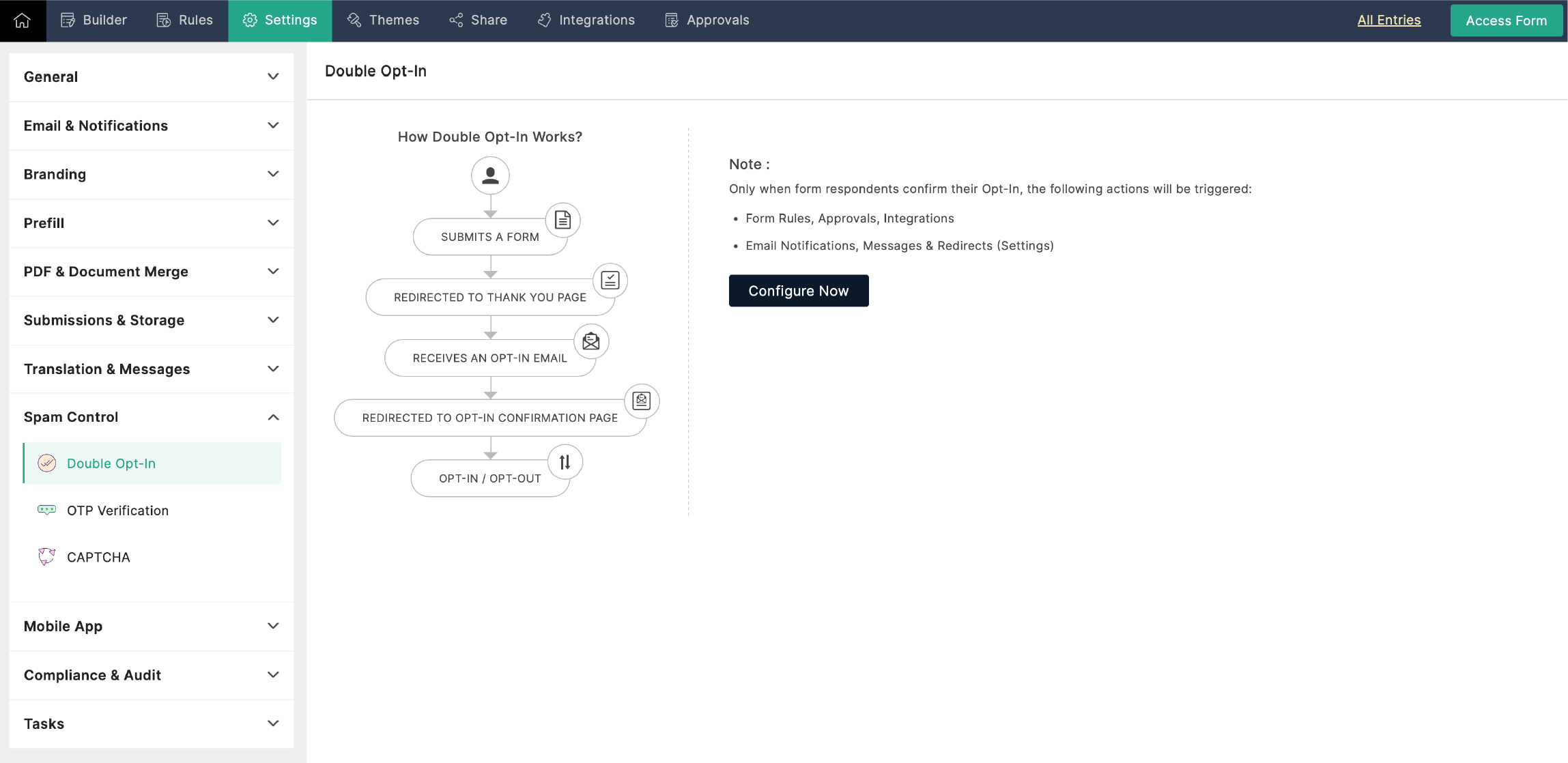Click the OTP Verification icon
Screen dimensions: 1568x763
(46, 509)
